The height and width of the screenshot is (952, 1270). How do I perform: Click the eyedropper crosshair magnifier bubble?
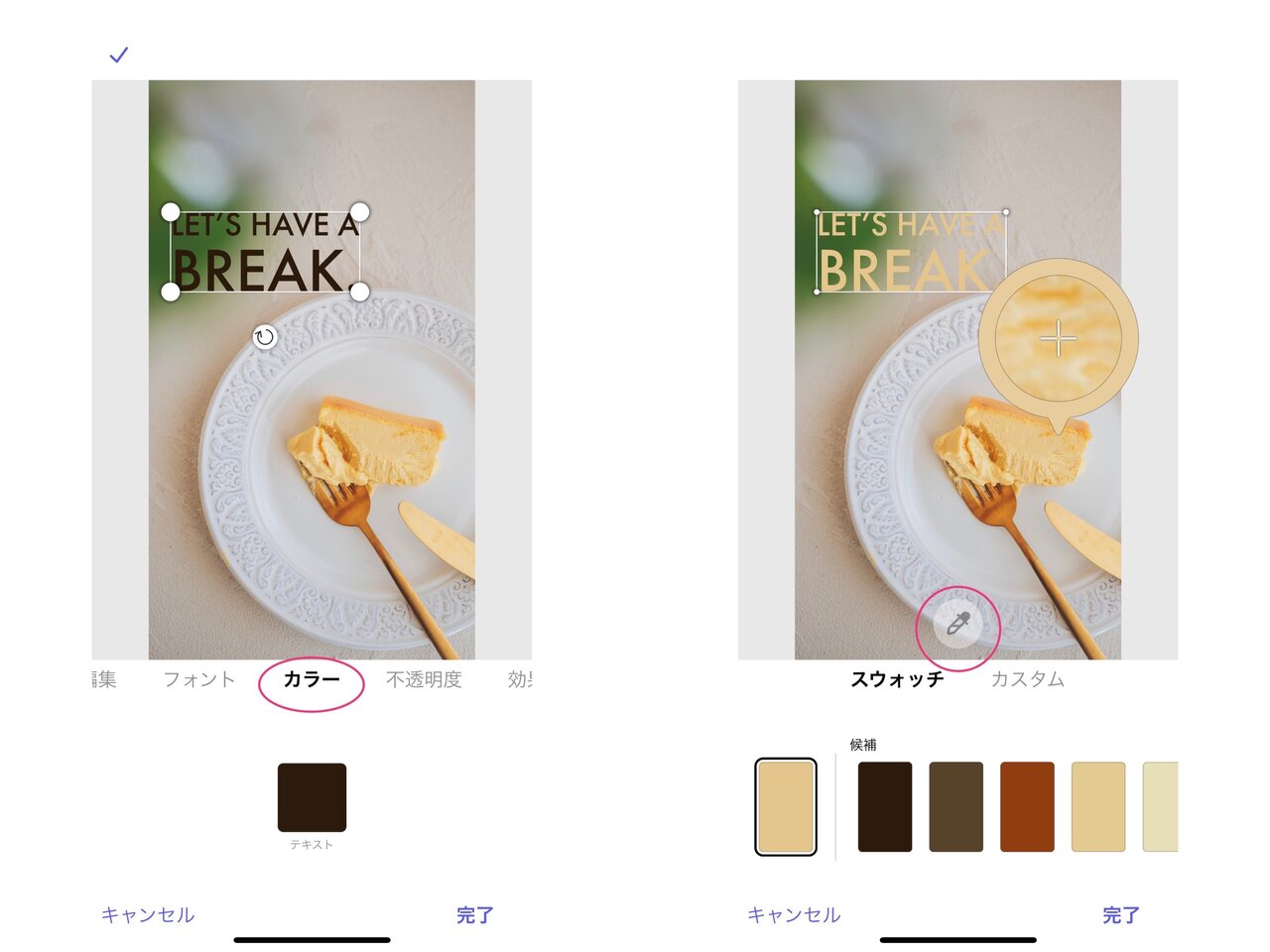click(x=1059, y=338)
